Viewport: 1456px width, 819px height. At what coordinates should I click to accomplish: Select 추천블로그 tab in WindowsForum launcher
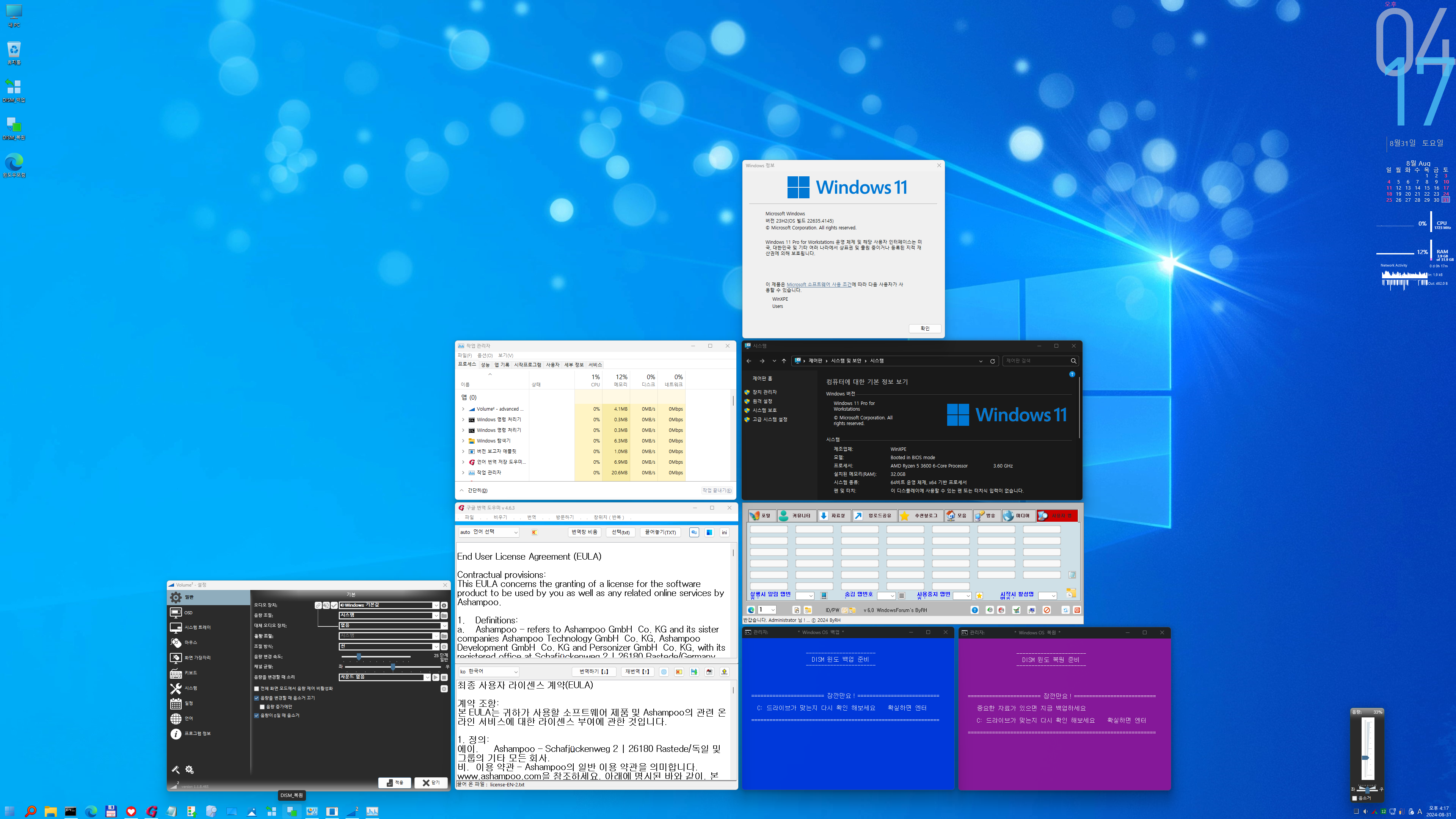click(920, 516)
